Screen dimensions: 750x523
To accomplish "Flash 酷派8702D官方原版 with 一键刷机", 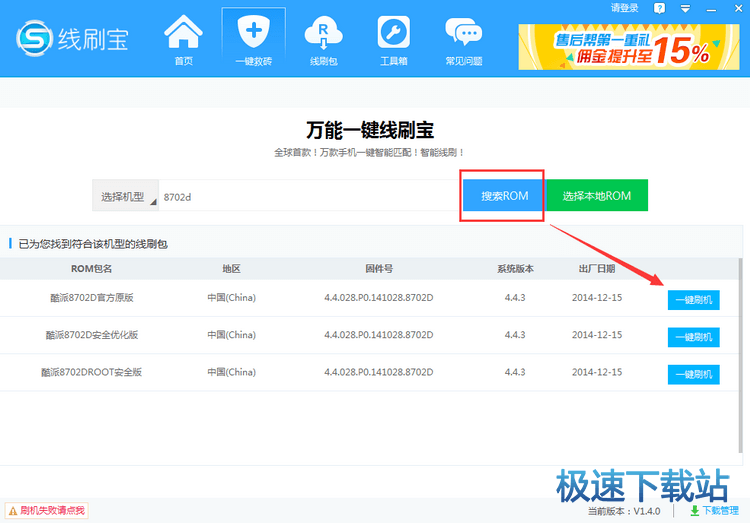I will (693, 299).
